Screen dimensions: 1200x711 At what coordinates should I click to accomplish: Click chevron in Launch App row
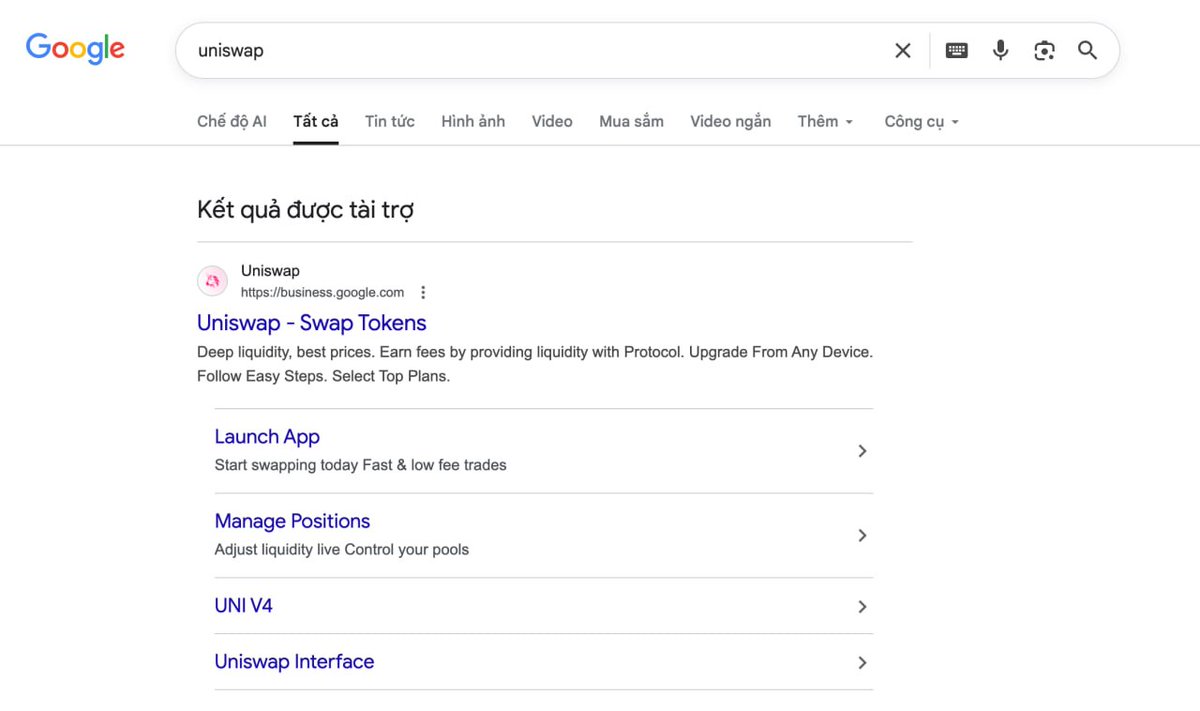pos(862,451)
